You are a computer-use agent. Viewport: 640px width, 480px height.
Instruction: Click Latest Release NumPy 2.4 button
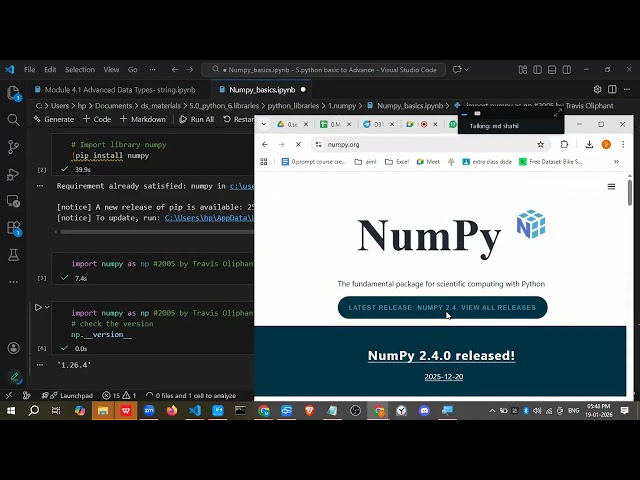click(x=442, y=307)
